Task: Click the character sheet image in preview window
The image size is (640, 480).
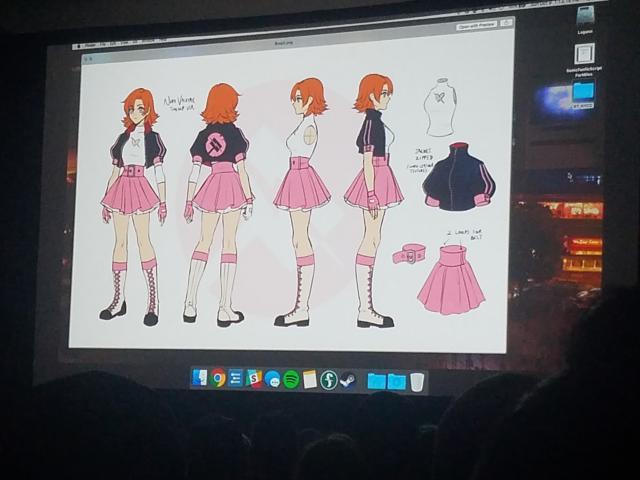Action: click(290, 200)
